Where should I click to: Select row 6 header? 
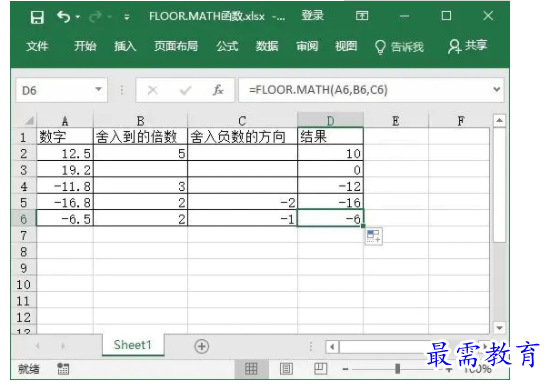[x=24, y=219]
